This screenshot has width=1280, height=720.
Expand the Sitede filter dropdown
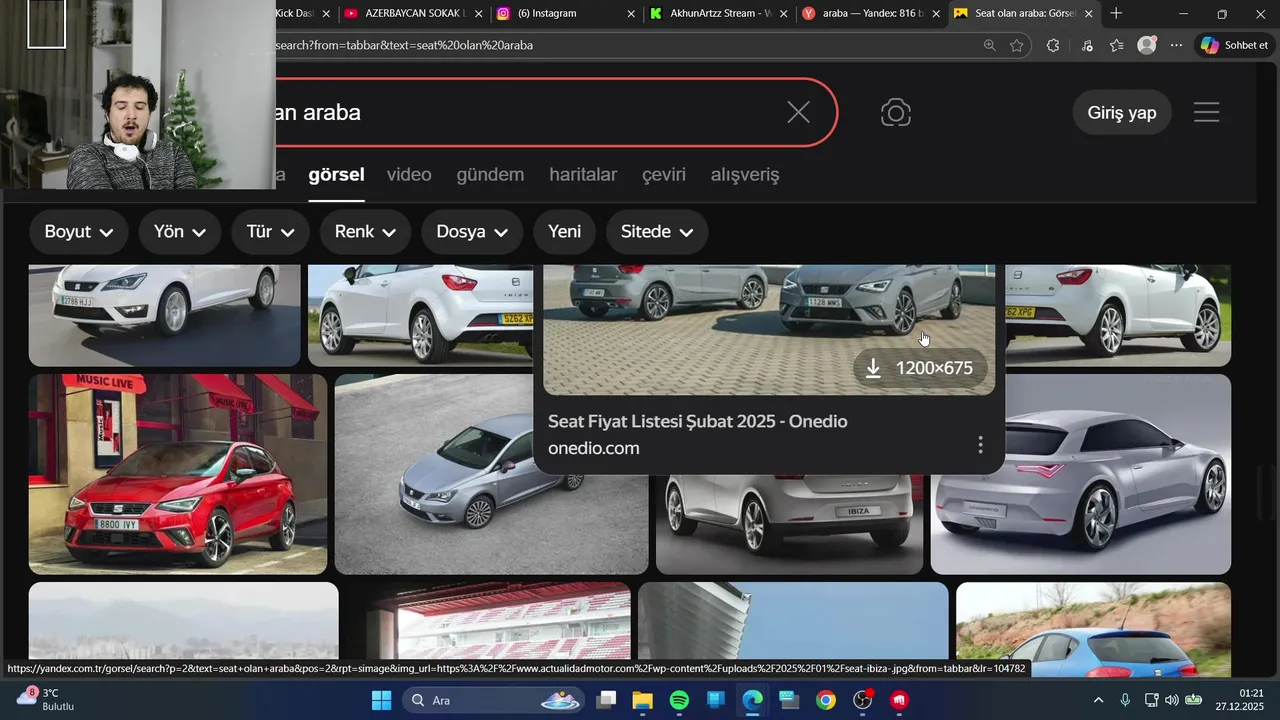tap(657, 232)
